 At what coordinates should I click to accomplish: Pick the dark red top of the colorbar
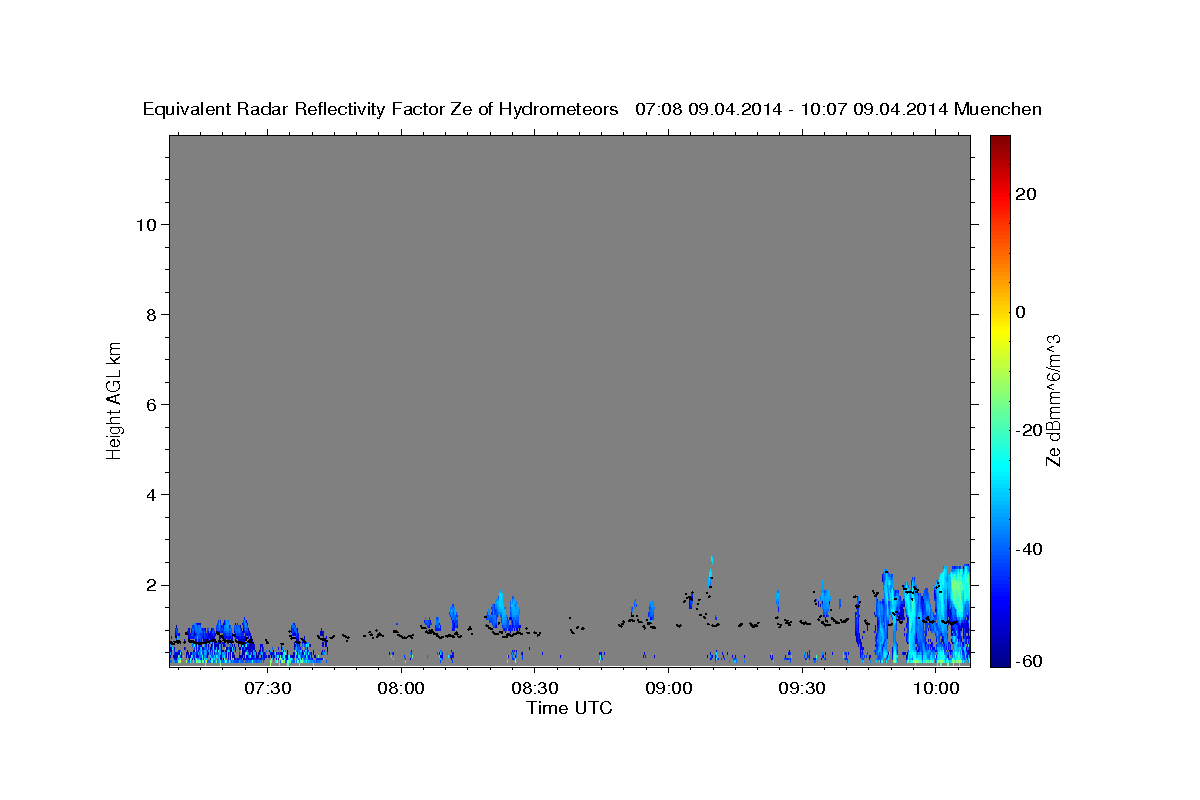[999, 142]
